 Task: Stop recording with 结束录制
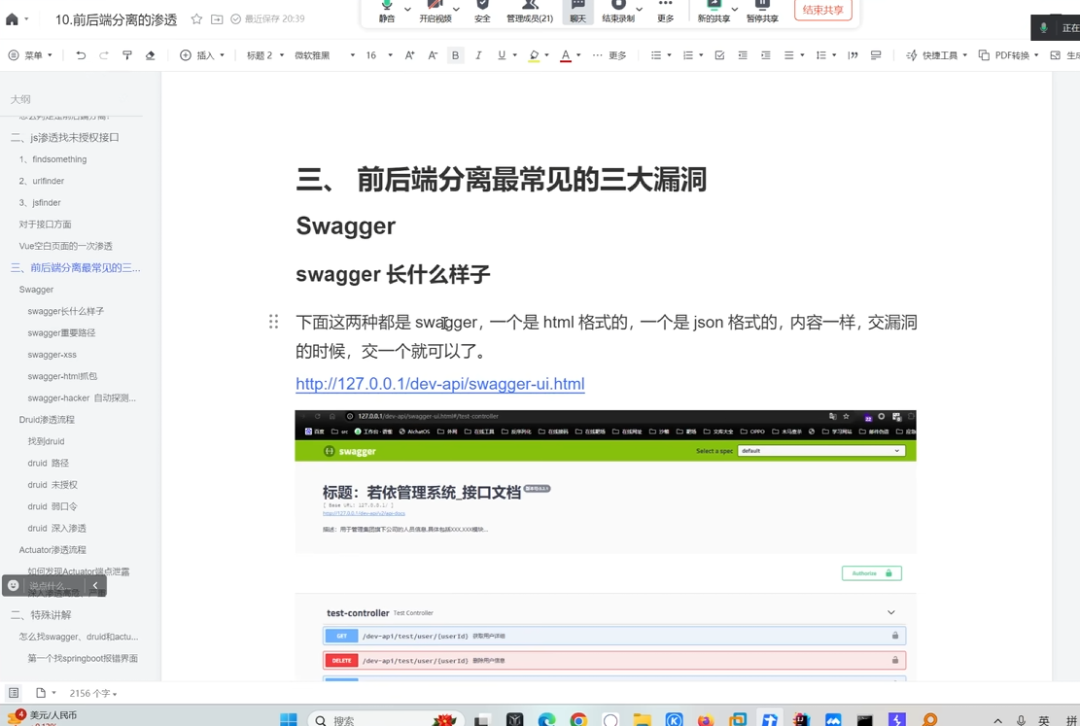pyautogui.click(x=618, y=12)
